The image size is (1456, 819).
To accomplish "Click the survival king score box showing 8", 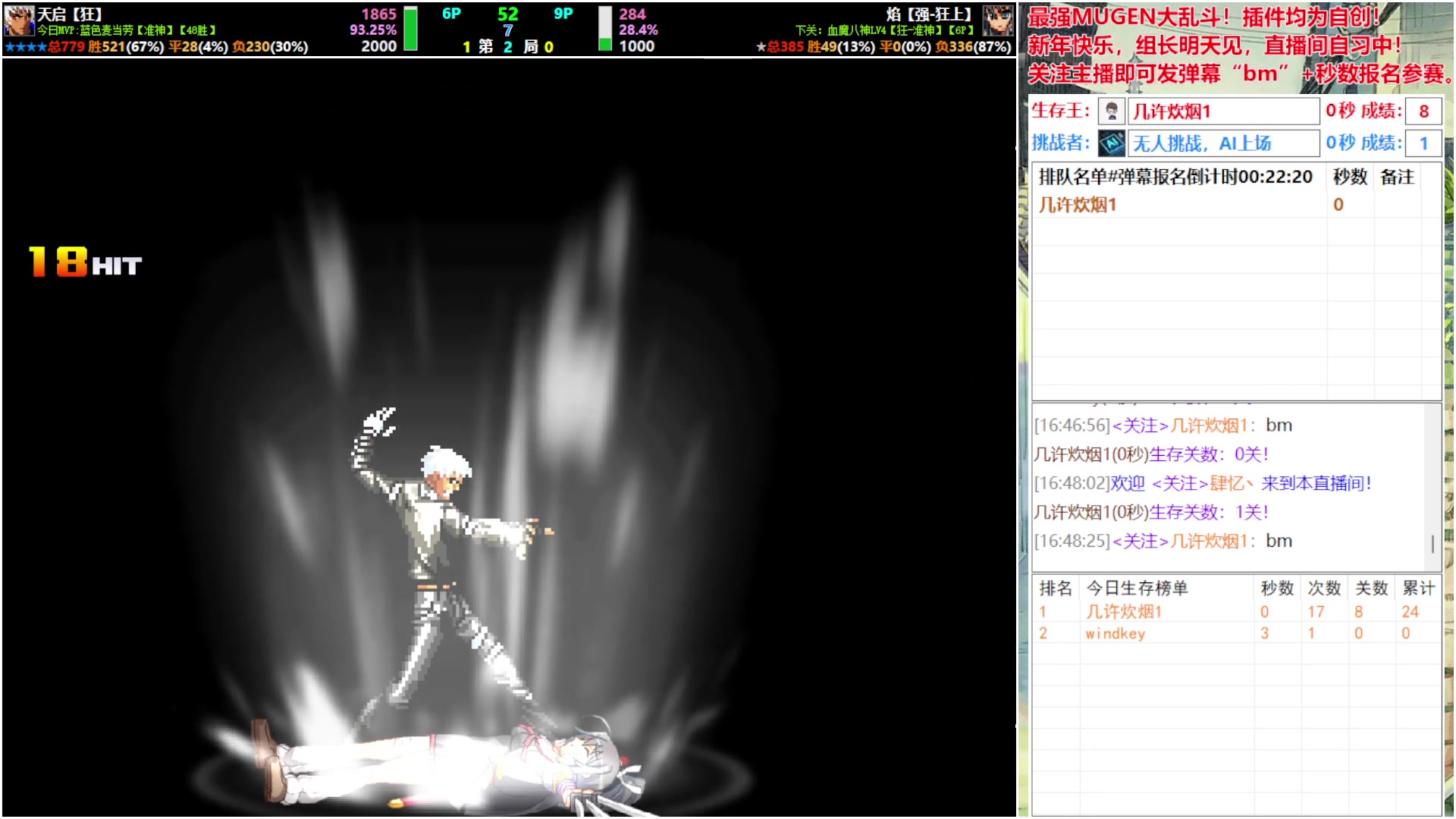I will tap(1423, 111).
